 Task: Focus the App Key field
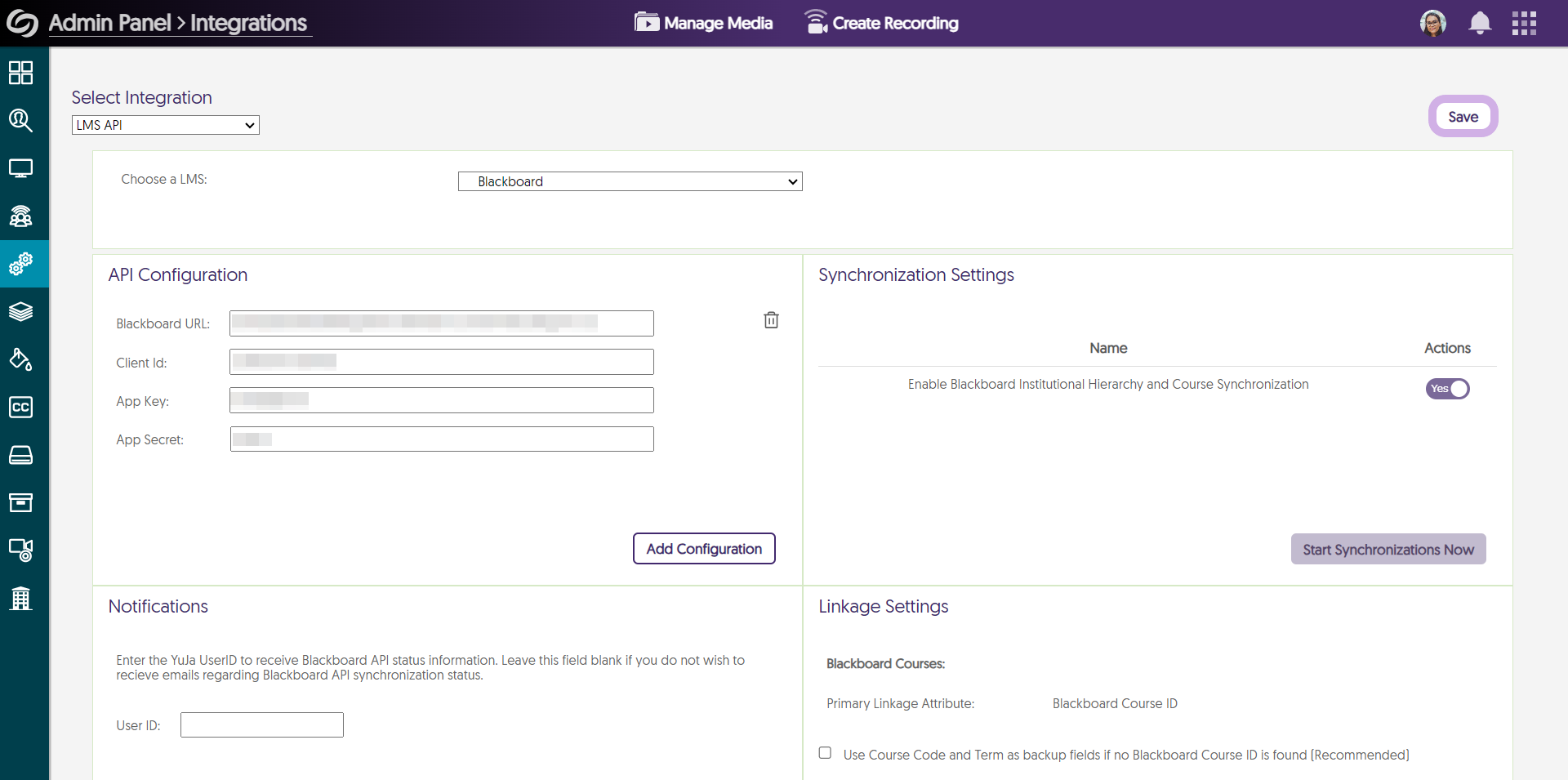[442, 400]
